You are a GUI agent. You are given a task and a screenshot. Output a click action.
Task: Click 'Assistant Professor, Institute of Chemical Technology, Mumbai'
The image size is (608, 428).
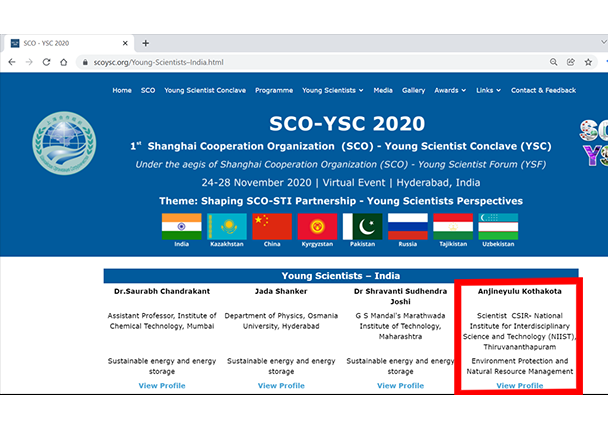pos(162,321)
